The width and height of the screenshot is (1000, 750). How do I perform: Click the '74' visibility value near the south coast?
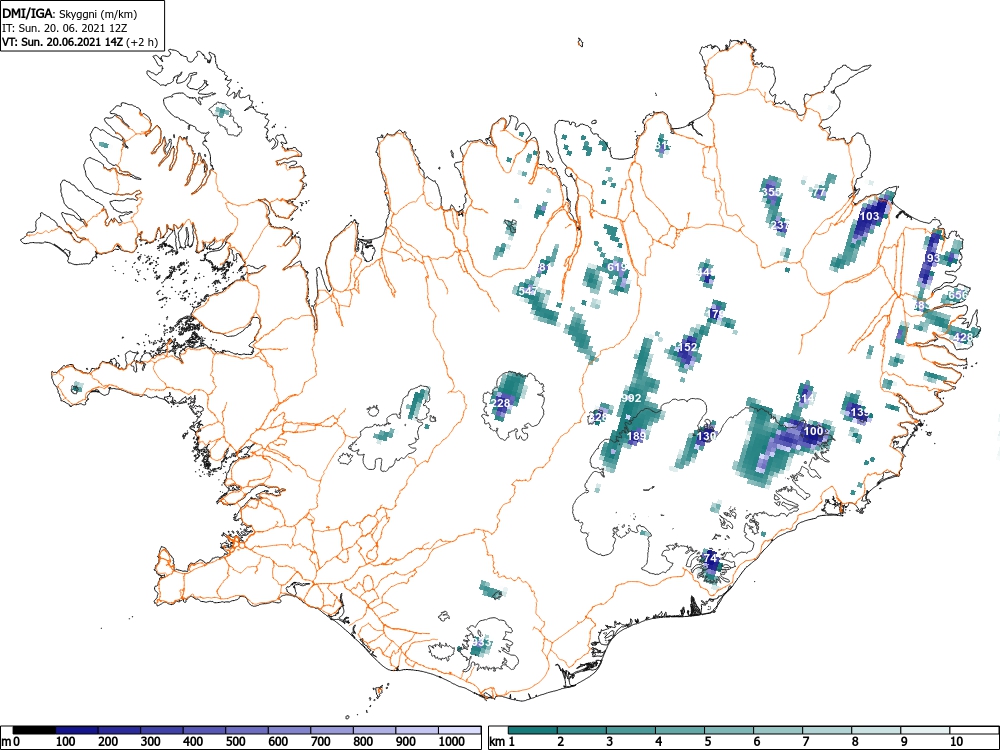[711, 558]
